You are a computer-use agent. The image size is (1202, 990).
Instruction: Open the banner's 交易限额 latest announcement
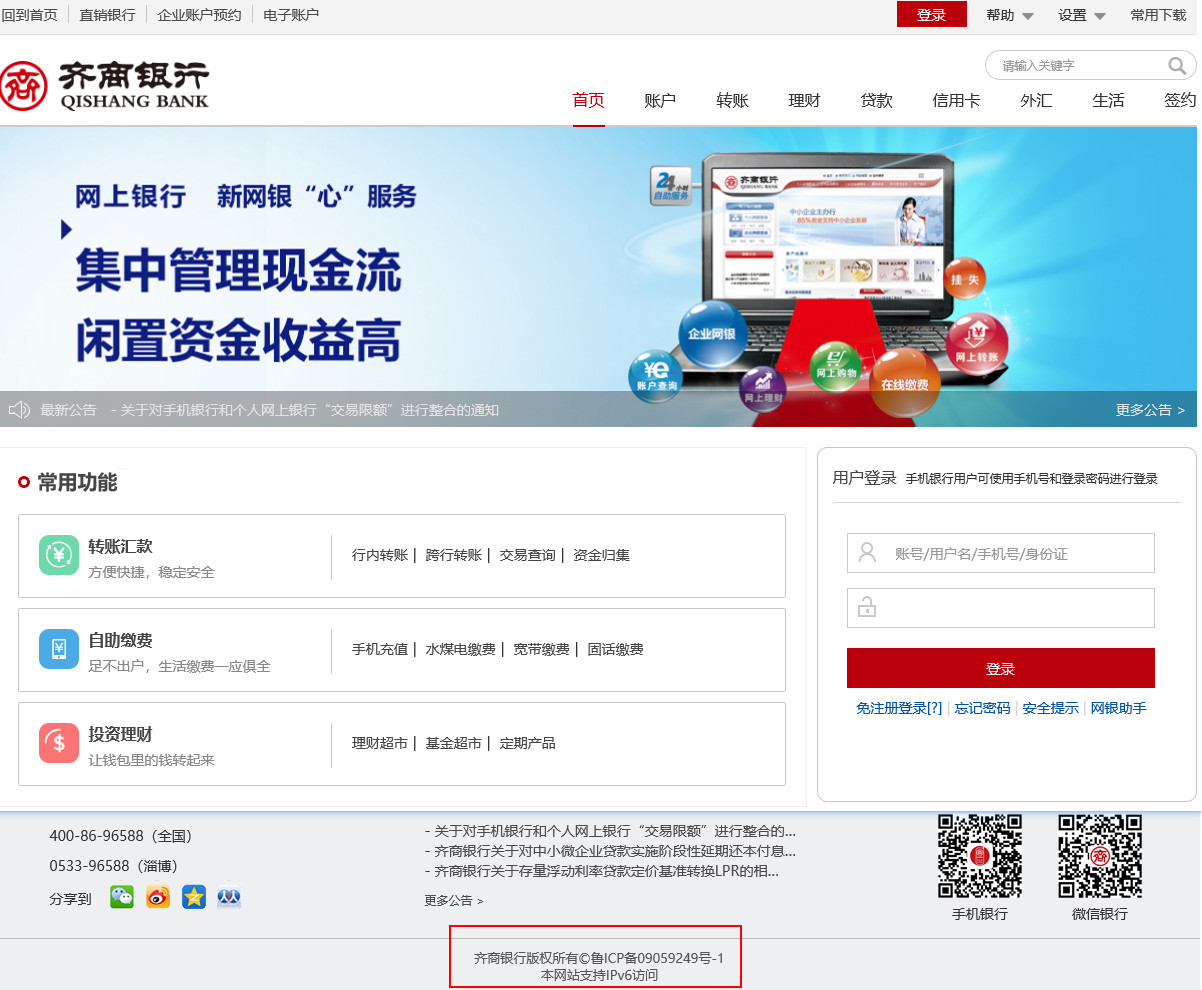[x=305, y=410]
